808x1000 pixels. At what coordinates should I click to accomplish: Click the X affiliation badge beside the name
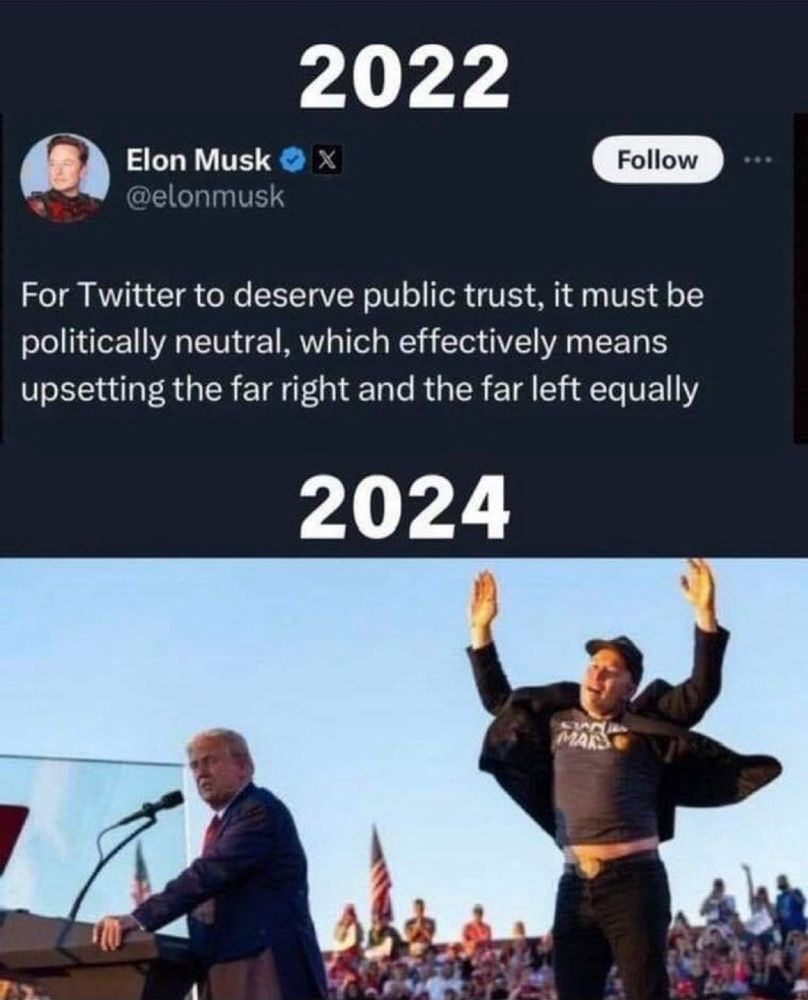coord(327,161)
